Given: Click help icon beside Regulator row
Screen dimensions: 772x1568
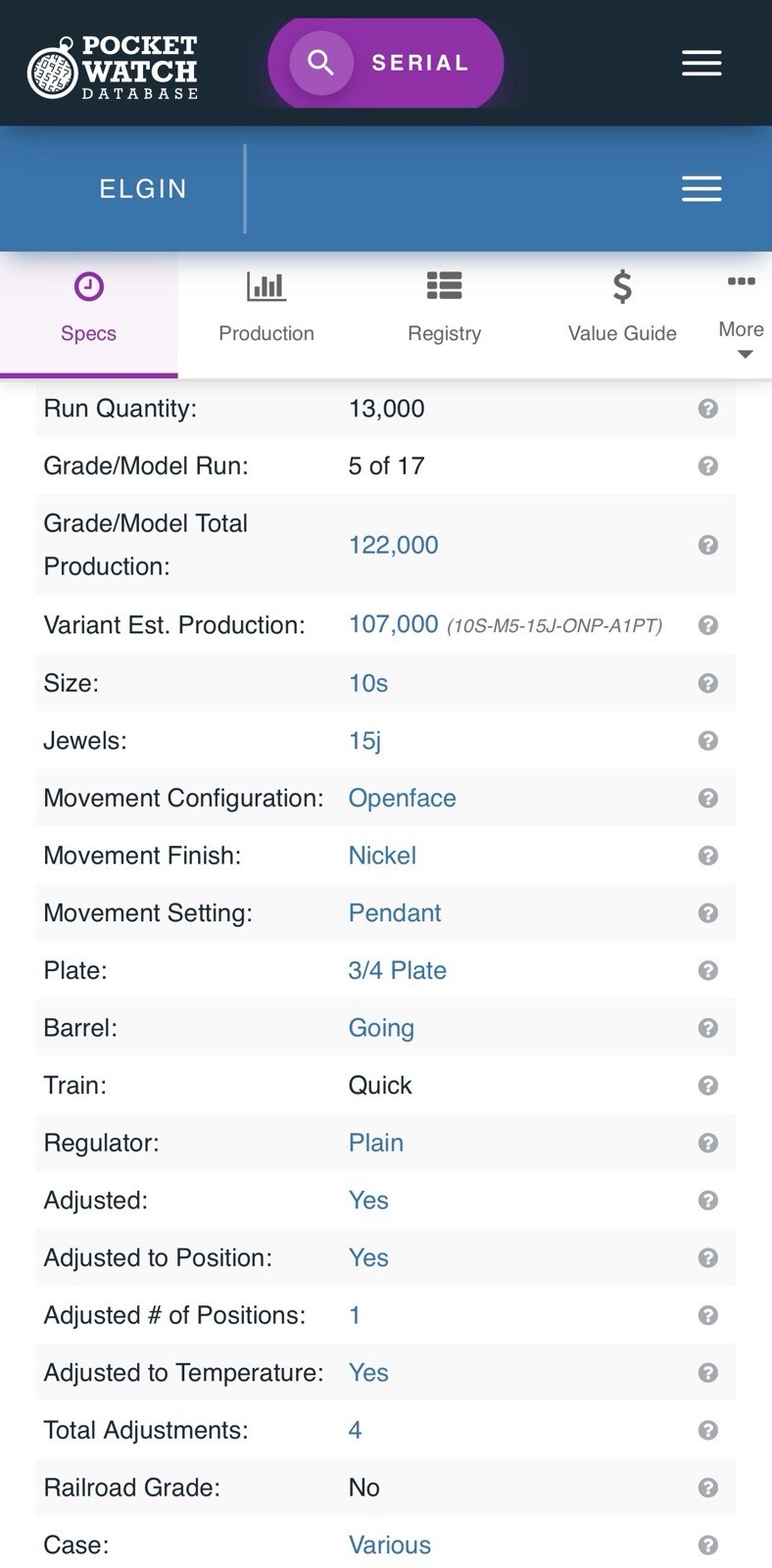Looking at the screenshot, I should pyautogui.click(x=708, y=1143).
